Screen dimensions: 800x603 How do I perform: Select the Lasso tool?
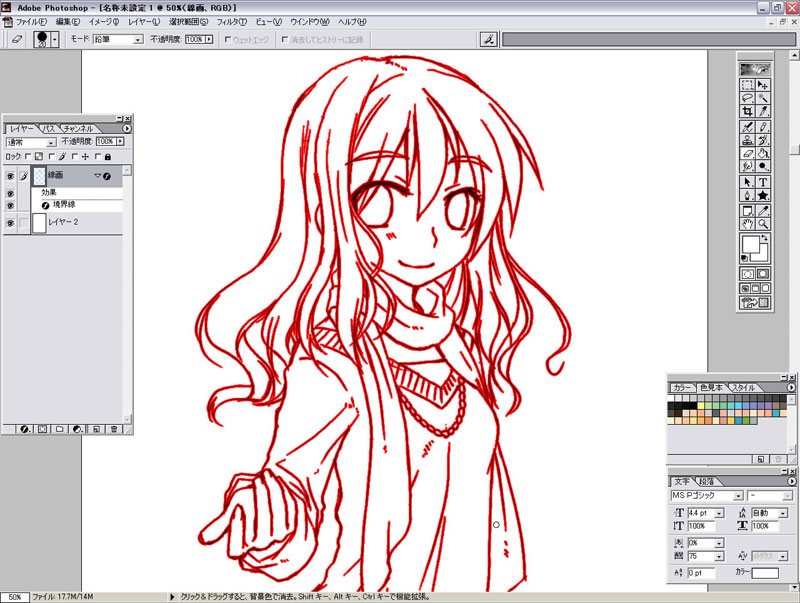pyautogui.click(x=747, y=98)
